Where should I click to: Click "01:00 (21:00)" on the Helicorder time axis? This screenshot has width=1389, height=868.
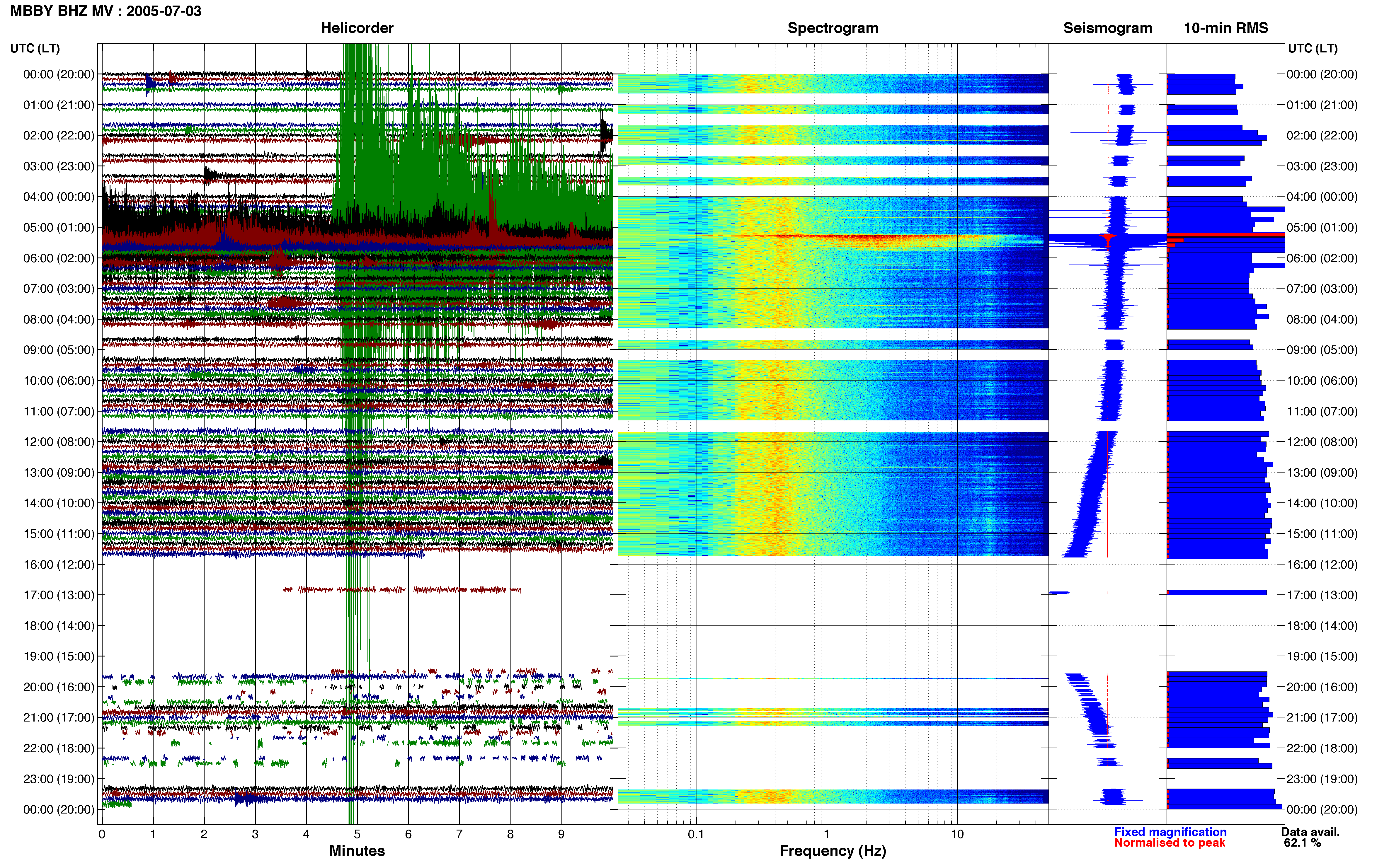tap(59, 105)
